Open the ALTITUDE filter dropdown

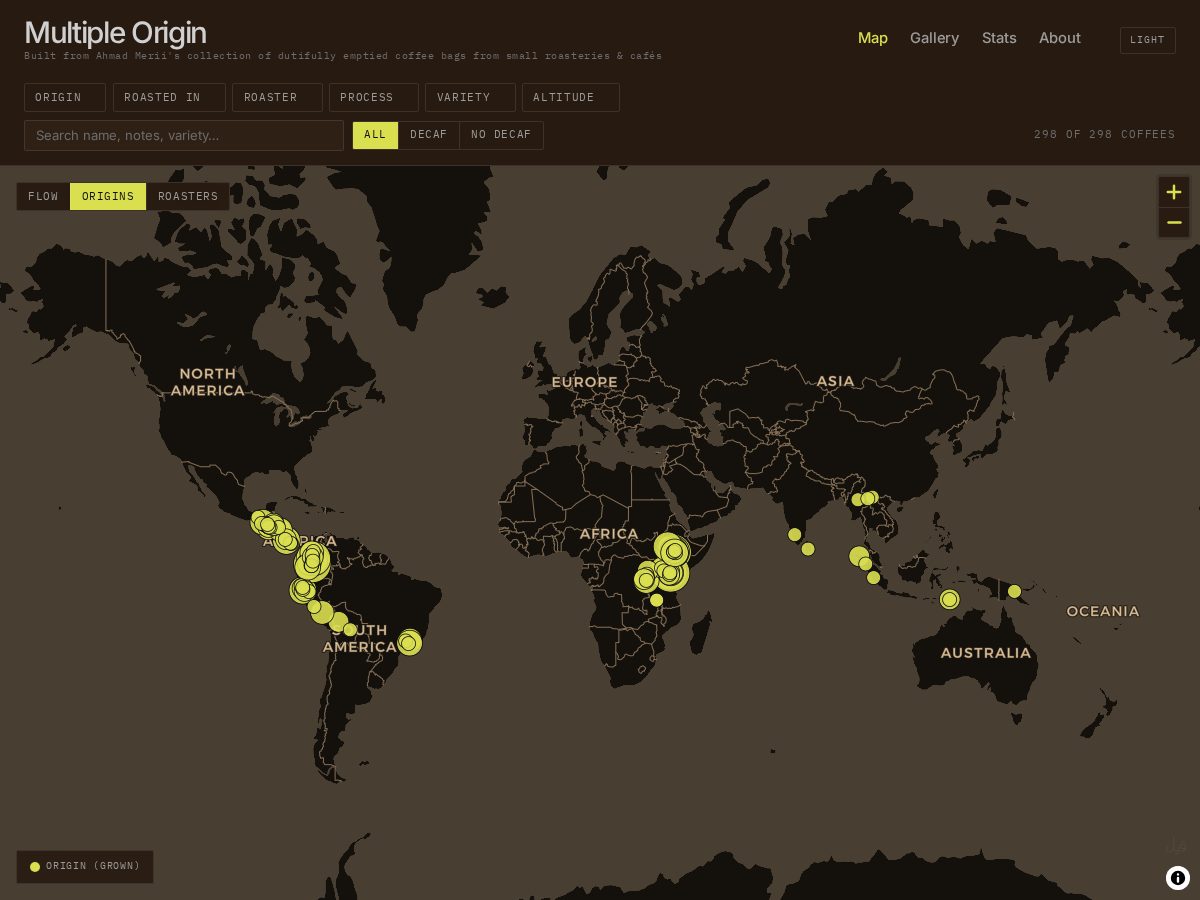[571, 97]
